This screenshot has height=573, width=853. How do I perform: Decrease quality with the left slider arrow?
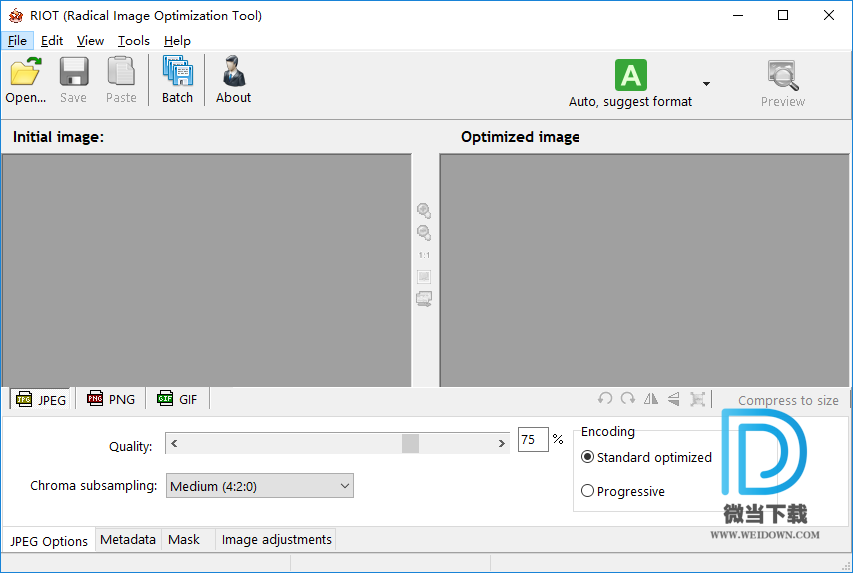pyautogui.click(x=174, y=443)
